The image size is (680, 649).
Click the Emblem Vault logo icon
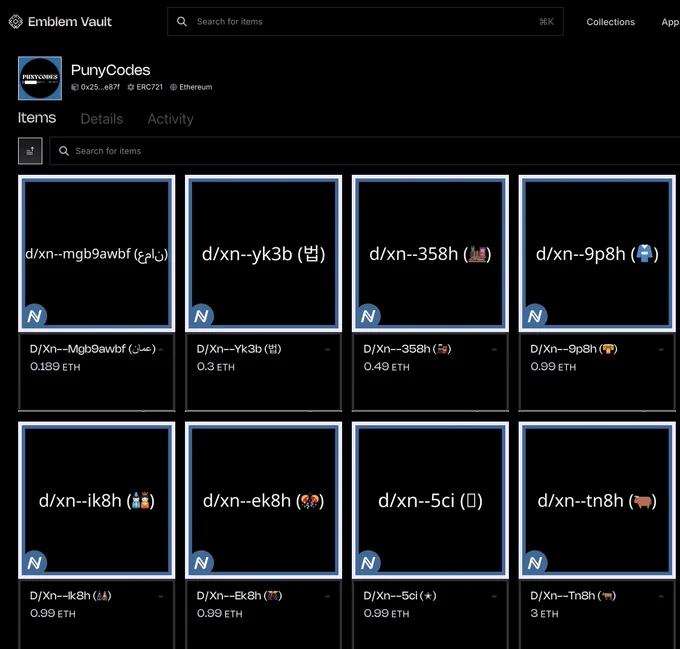(x=16, y=22)
